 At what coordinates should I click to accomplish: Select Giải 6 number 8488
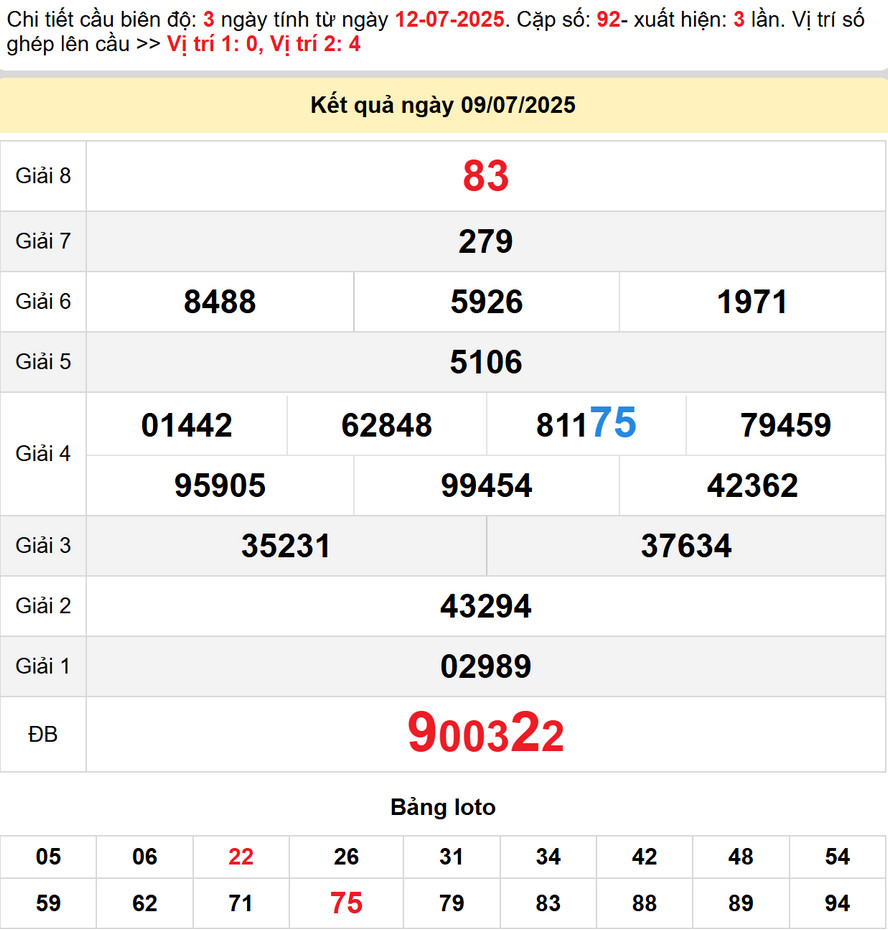(220, 302)
